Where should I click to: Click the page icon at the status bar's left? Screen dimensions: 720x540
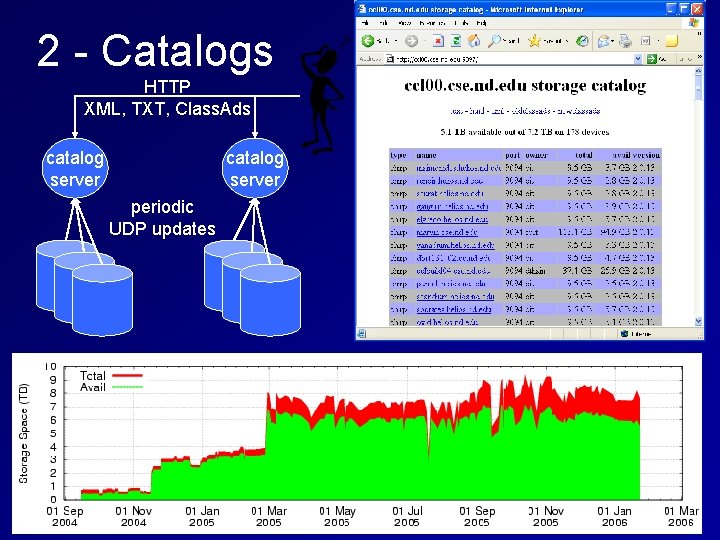click(x=361, y=334)
